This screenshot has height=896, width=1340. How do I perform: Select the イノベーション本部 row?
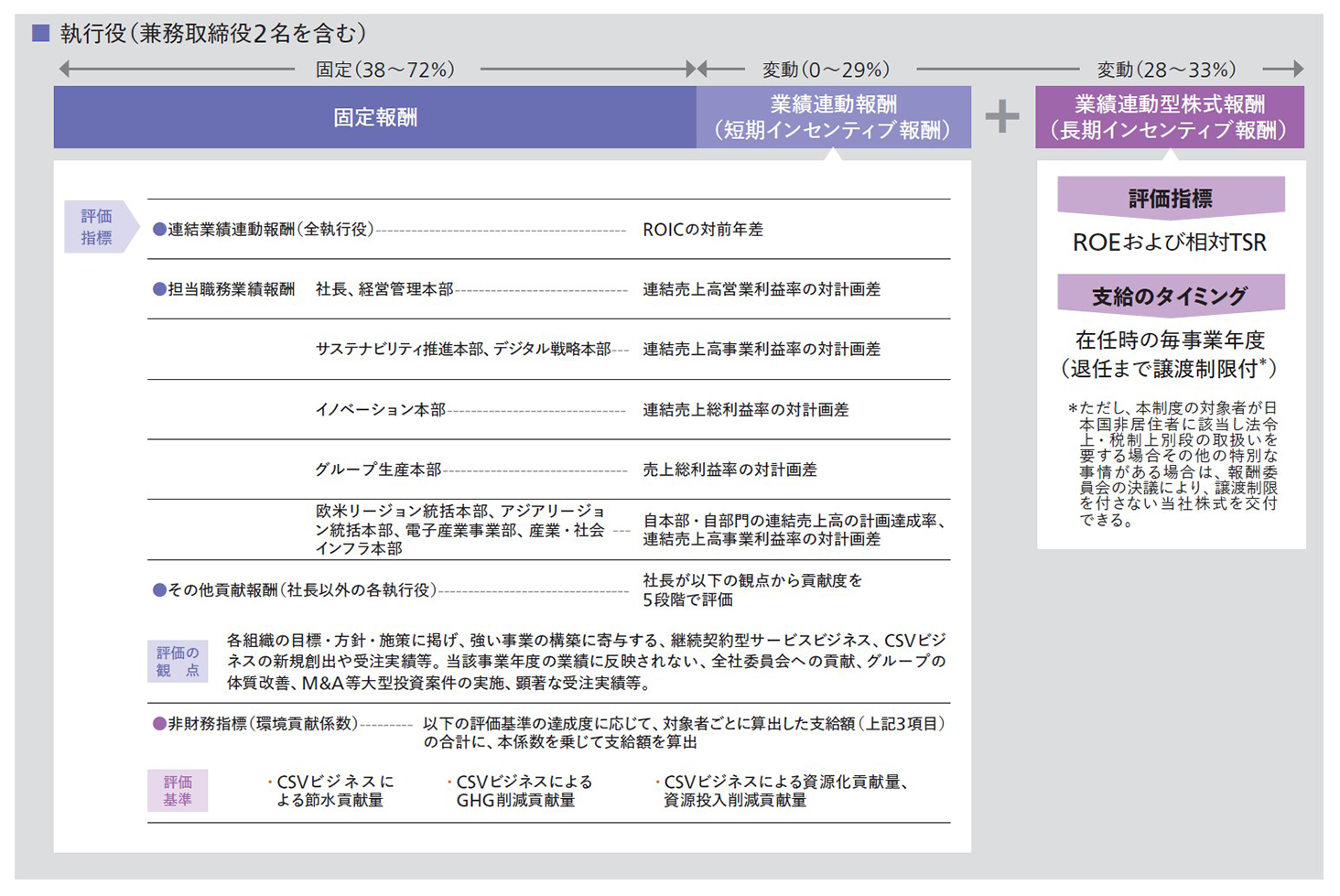coord(380,410)
